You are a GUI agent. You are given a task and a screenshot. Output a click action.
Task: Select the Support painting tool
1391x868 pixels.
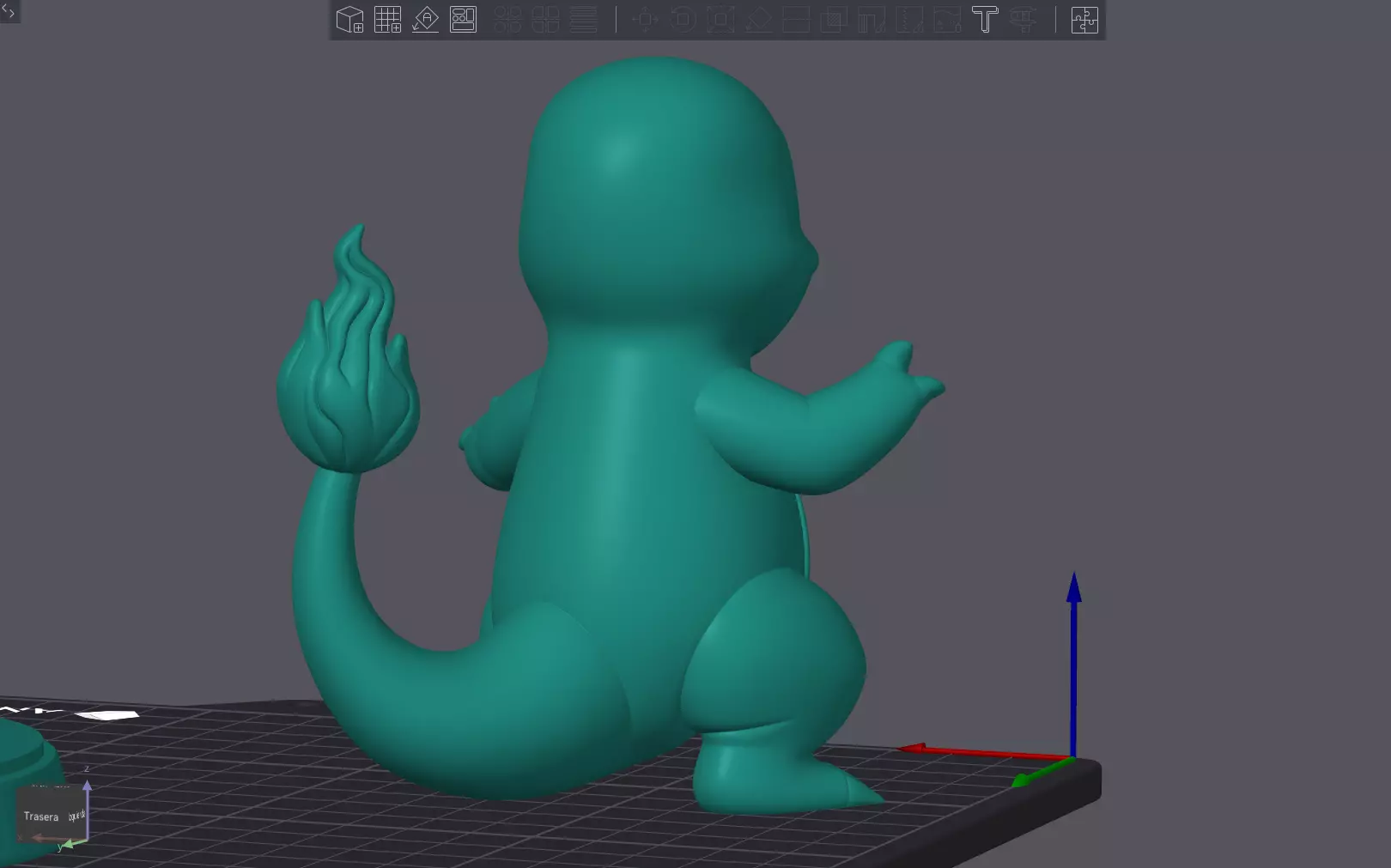click(872, 19)
